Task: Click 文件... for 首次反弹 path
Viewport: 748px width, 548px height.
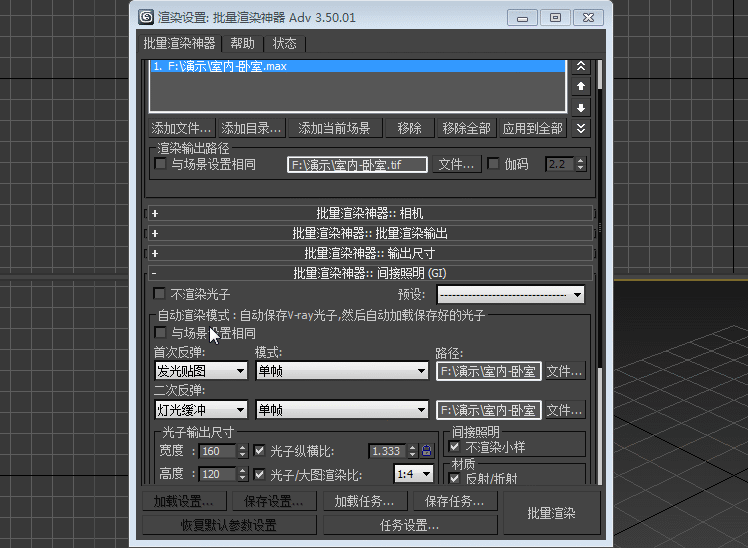Action: tap(564, 371)
